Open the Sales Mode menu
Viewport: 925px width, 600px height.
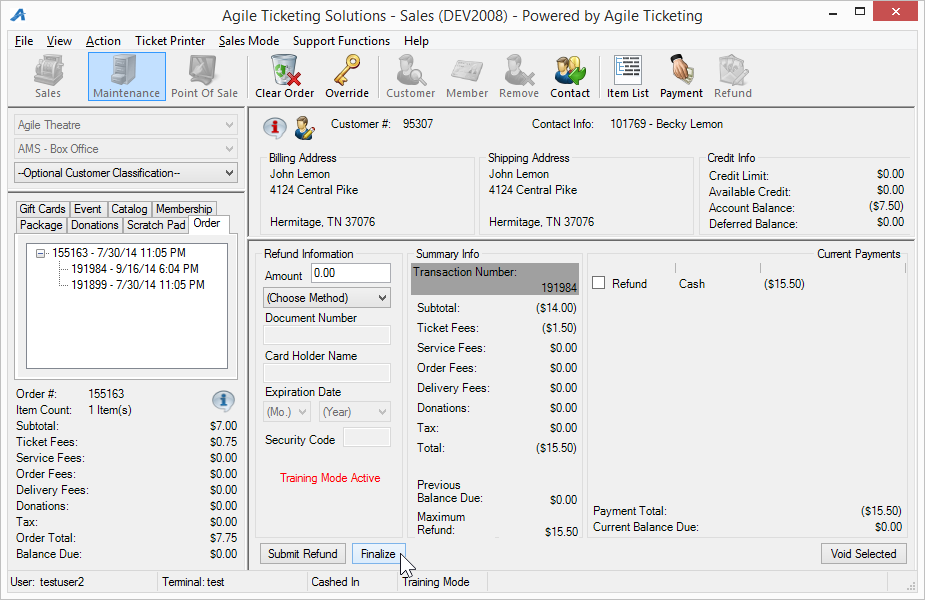tap(249, 41)
